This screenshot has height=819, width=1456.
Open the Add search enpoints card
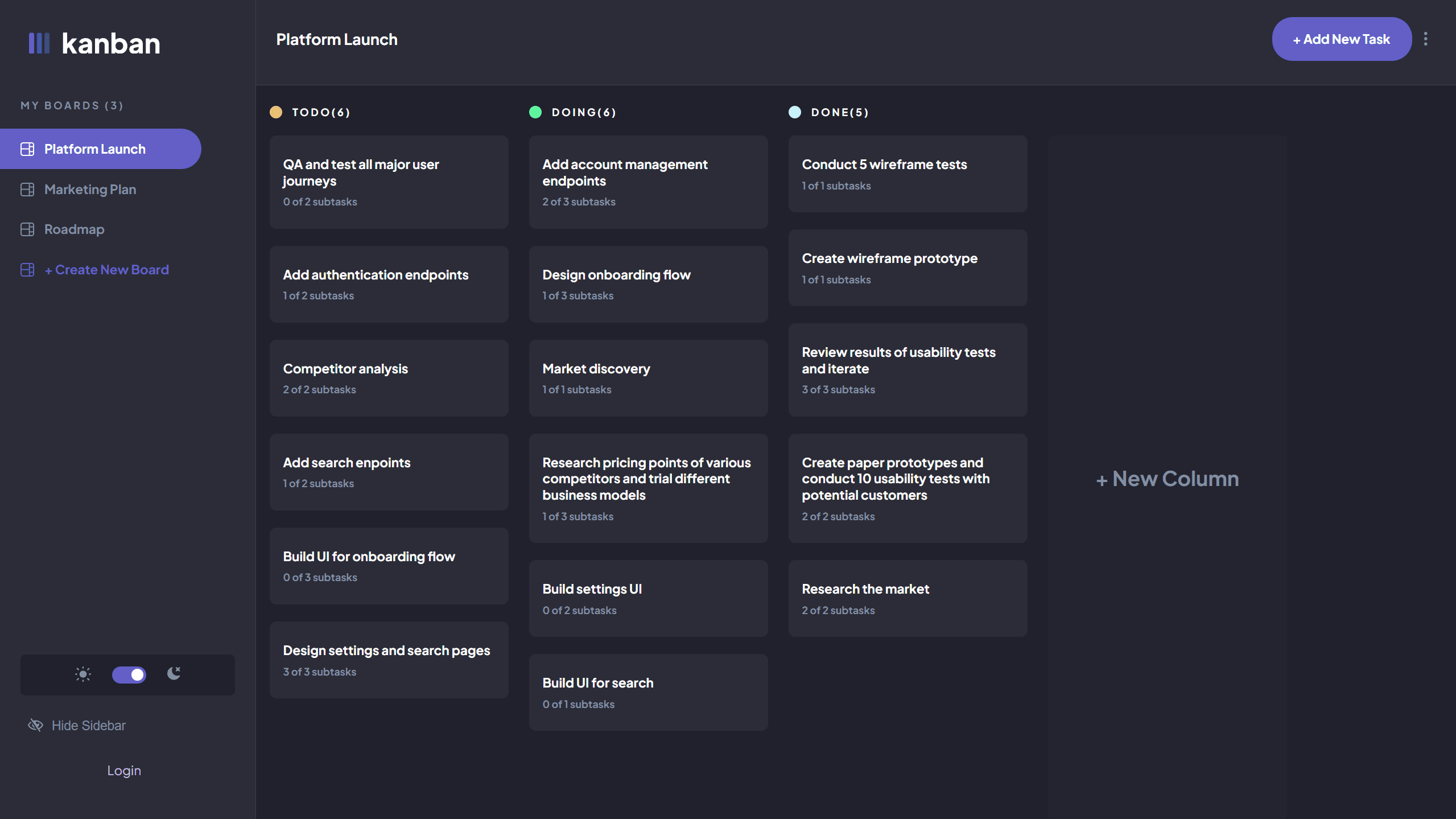(x=389, y=472)
